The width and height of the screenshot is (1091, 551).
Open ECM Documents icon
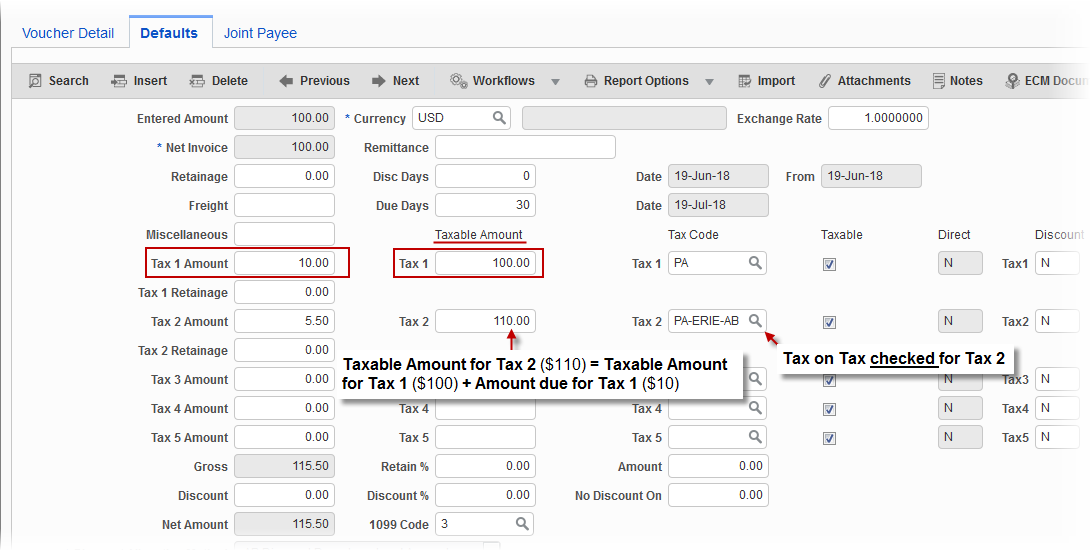1012,81
